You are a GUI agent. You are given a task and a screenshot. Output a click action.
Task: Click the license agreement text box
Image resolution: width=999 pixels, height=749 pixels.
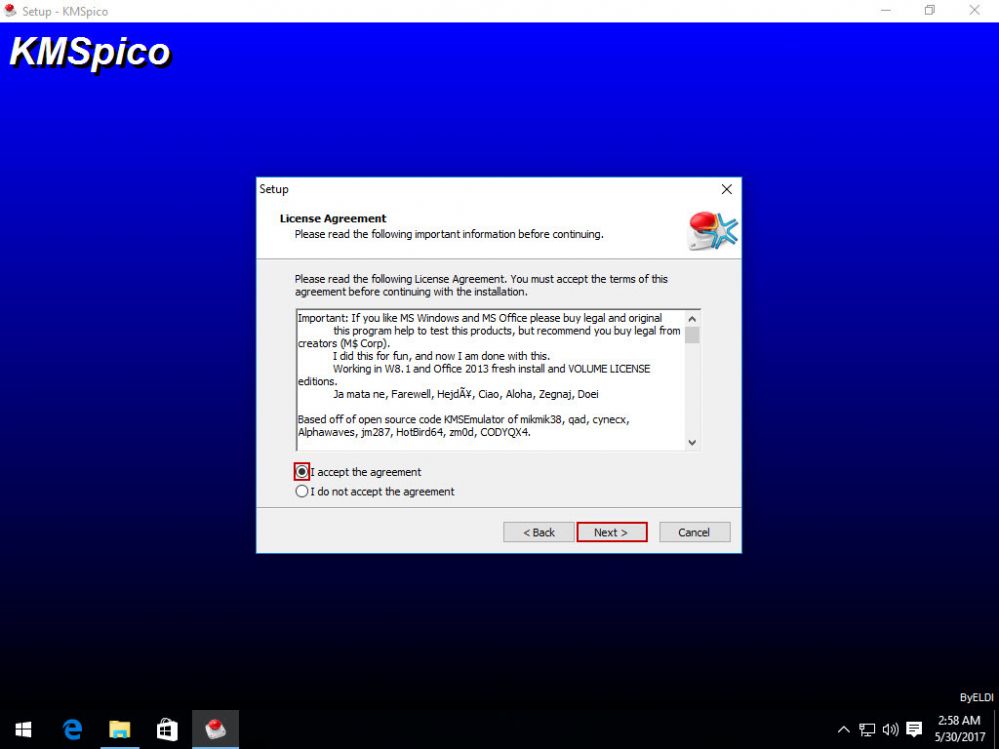(x=498, y=380)
